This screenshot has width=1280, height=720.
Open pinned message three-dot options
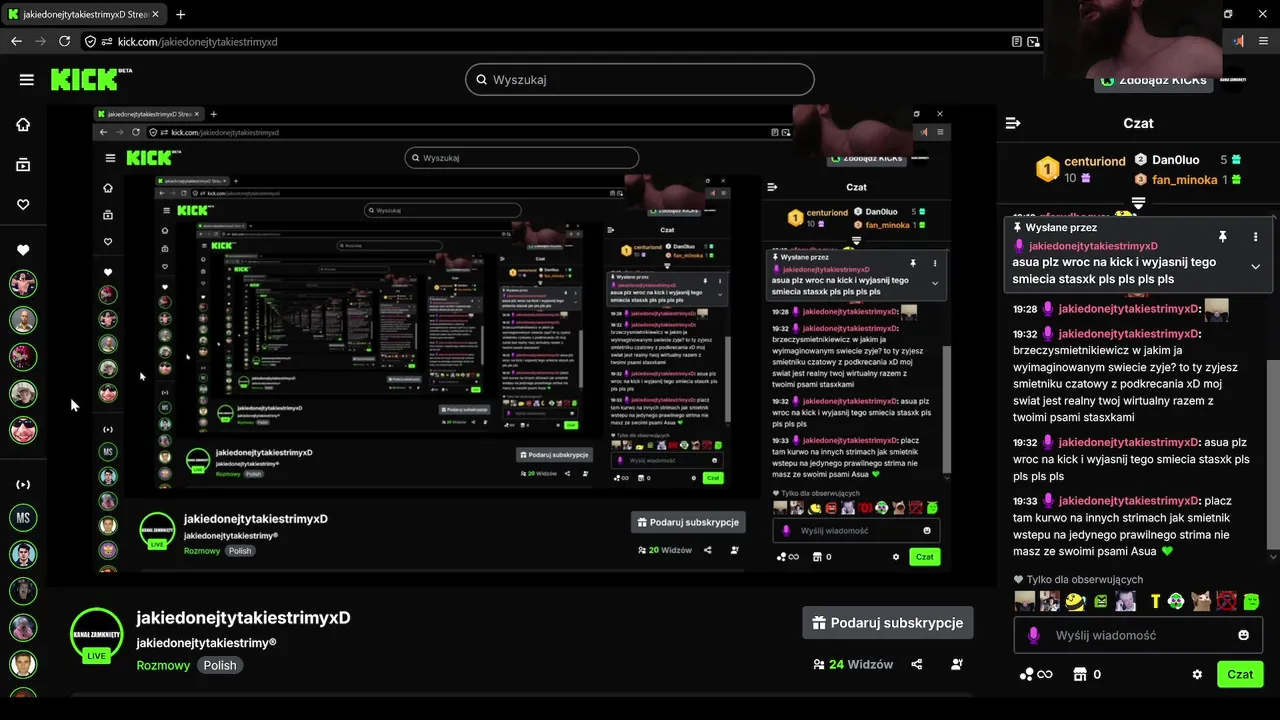click(x=1255, y=237)
